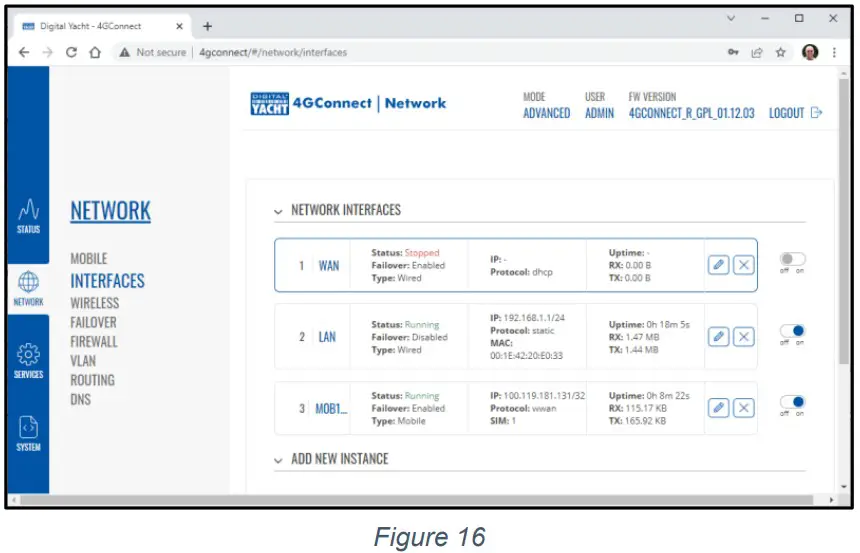
Task: Edit the WAN interface with pencil icon
Action: (x=718, y=265)
